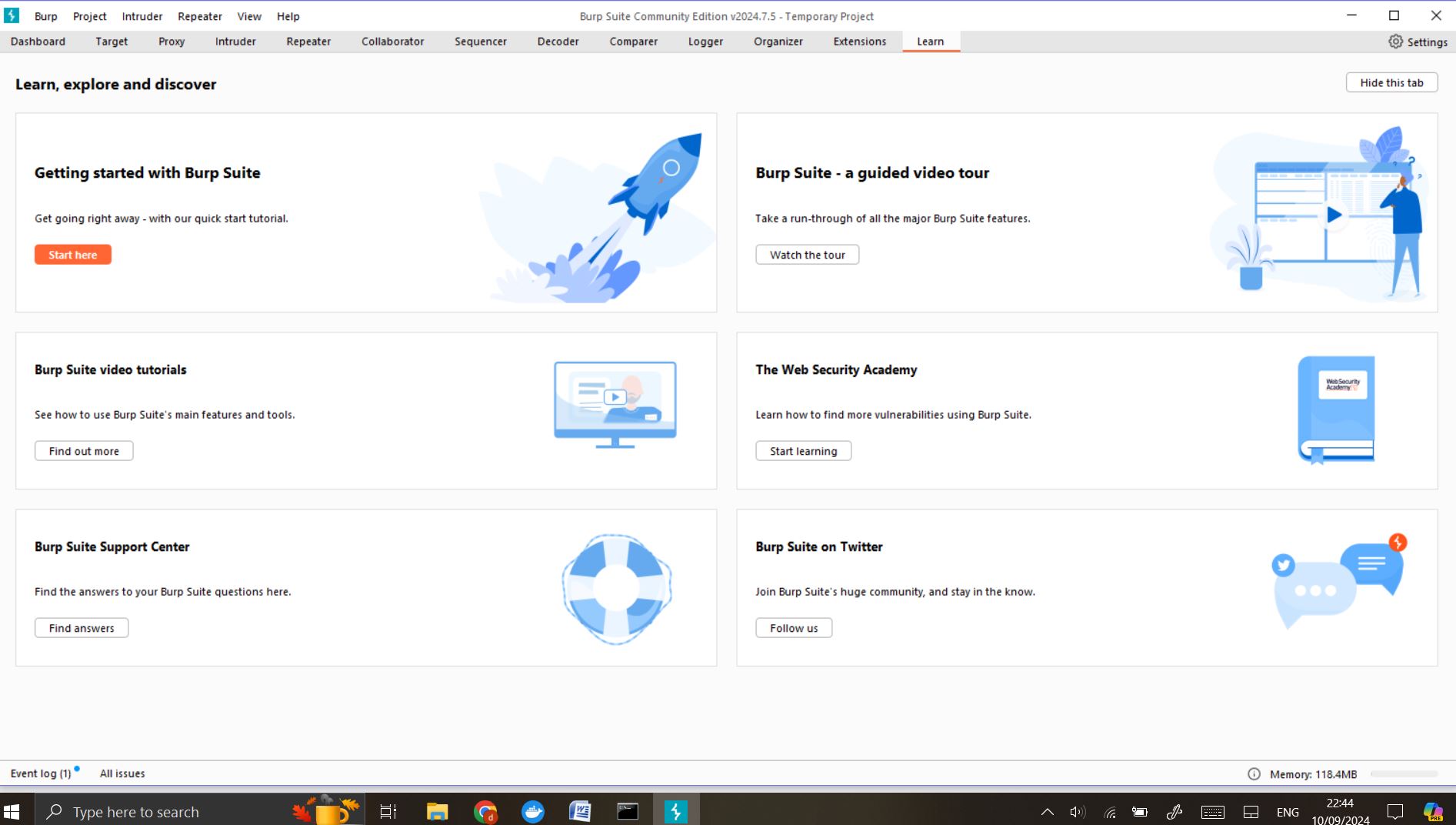Open the terminal icon in taskbar
1456x825 pixels.
(628, 811)
